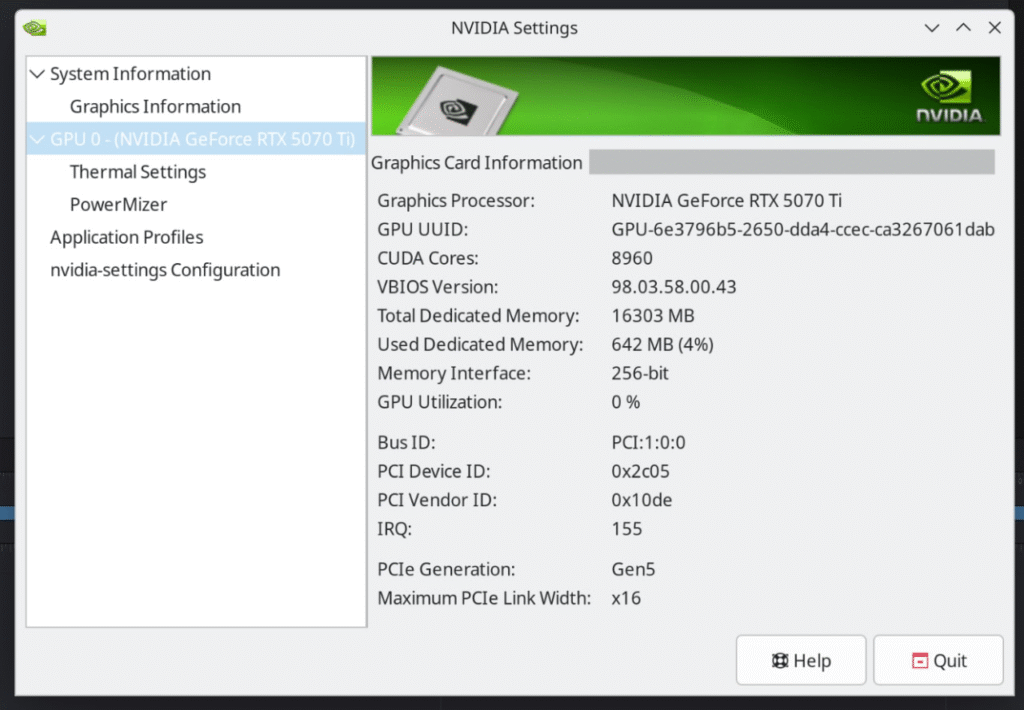Close the NVIDIA Settings window
The image size is (1024, 710).
(995, 27)
